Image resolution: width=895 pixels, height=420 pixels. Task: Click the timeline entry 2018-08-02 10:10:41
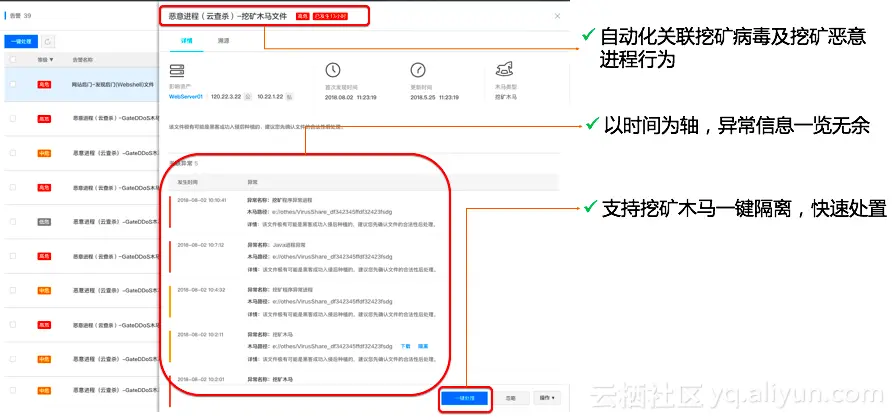[x=202, y=200]
